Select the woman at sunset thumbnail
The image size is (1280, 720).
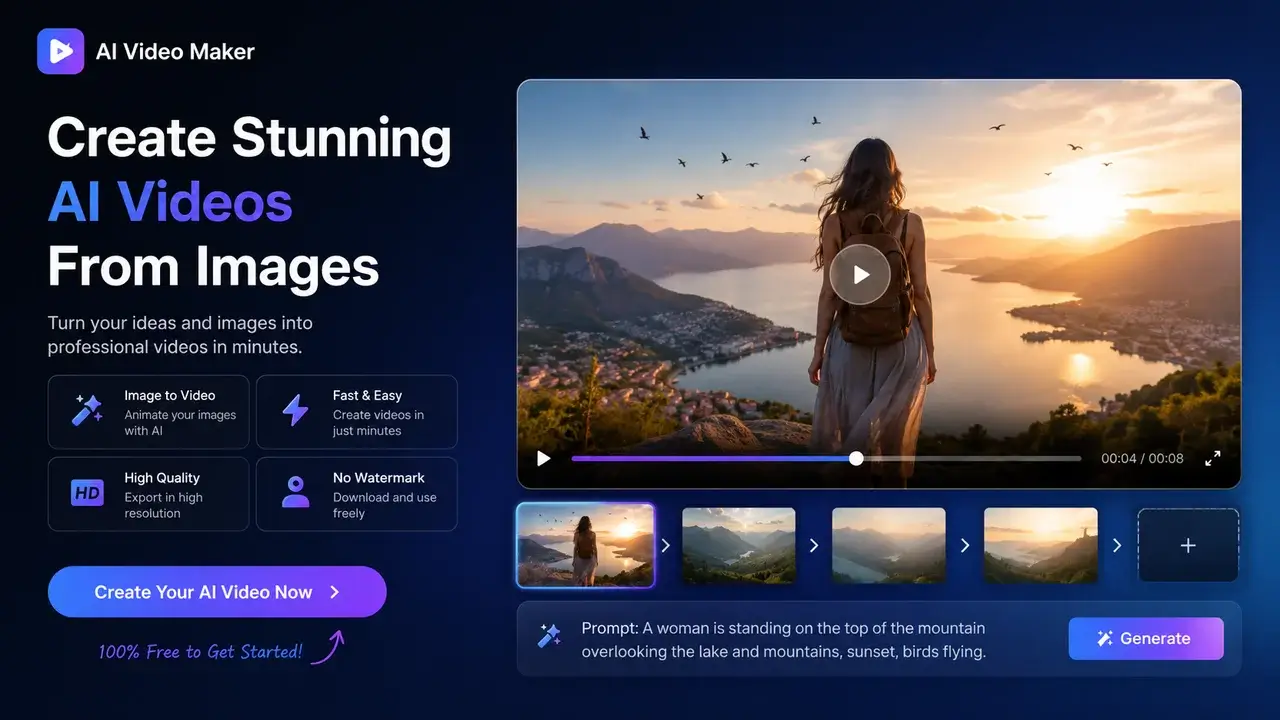[586, 545]
